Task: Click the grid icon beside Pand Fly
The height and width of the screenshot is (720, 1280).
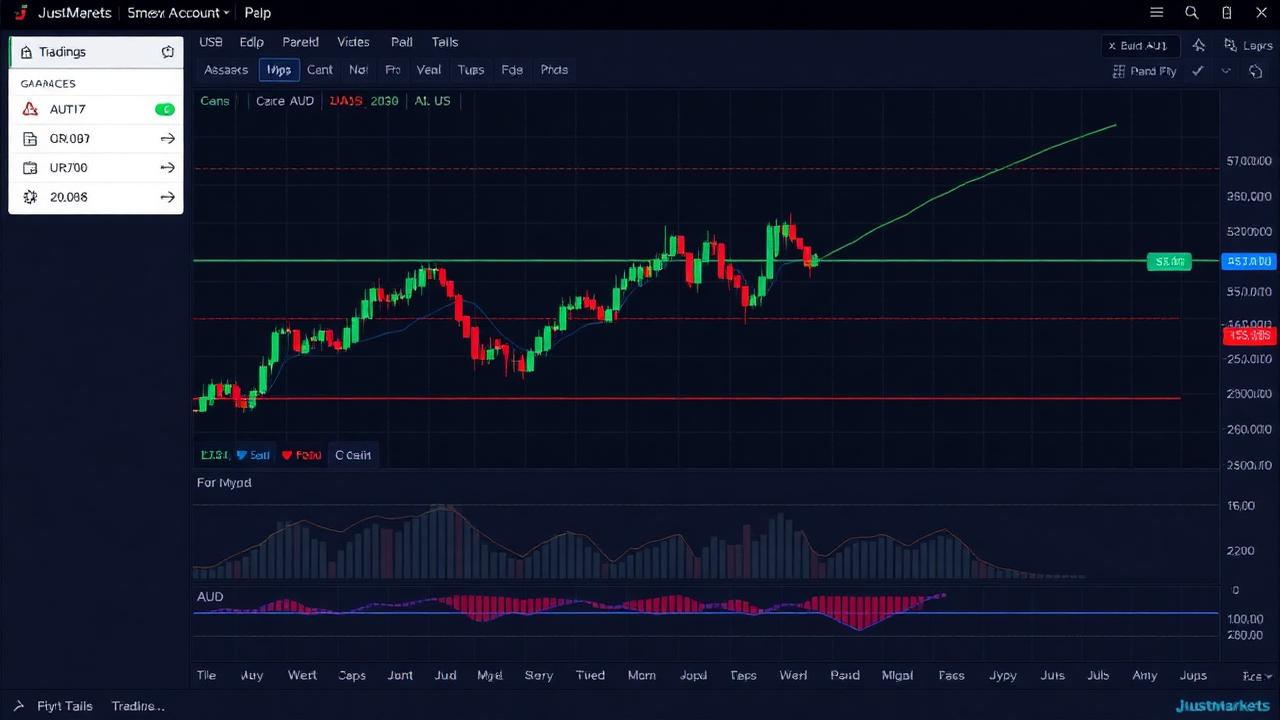Action: pos(1119,72)
